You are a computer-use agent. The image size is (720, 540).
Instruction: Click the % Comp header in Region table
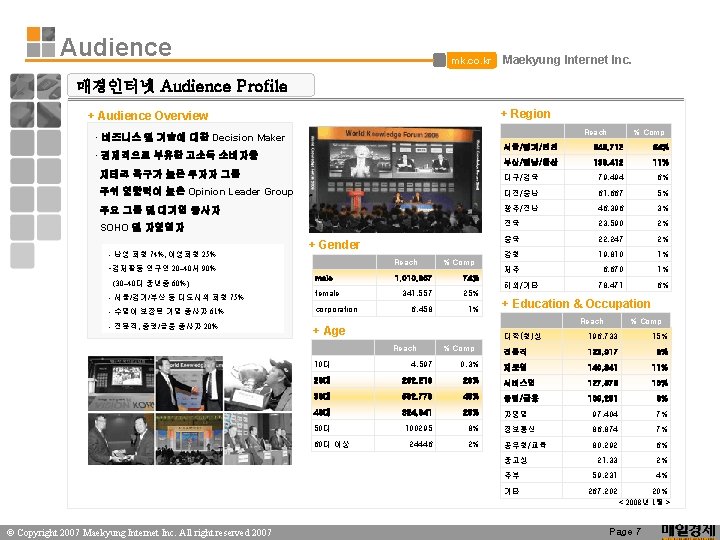649,132
